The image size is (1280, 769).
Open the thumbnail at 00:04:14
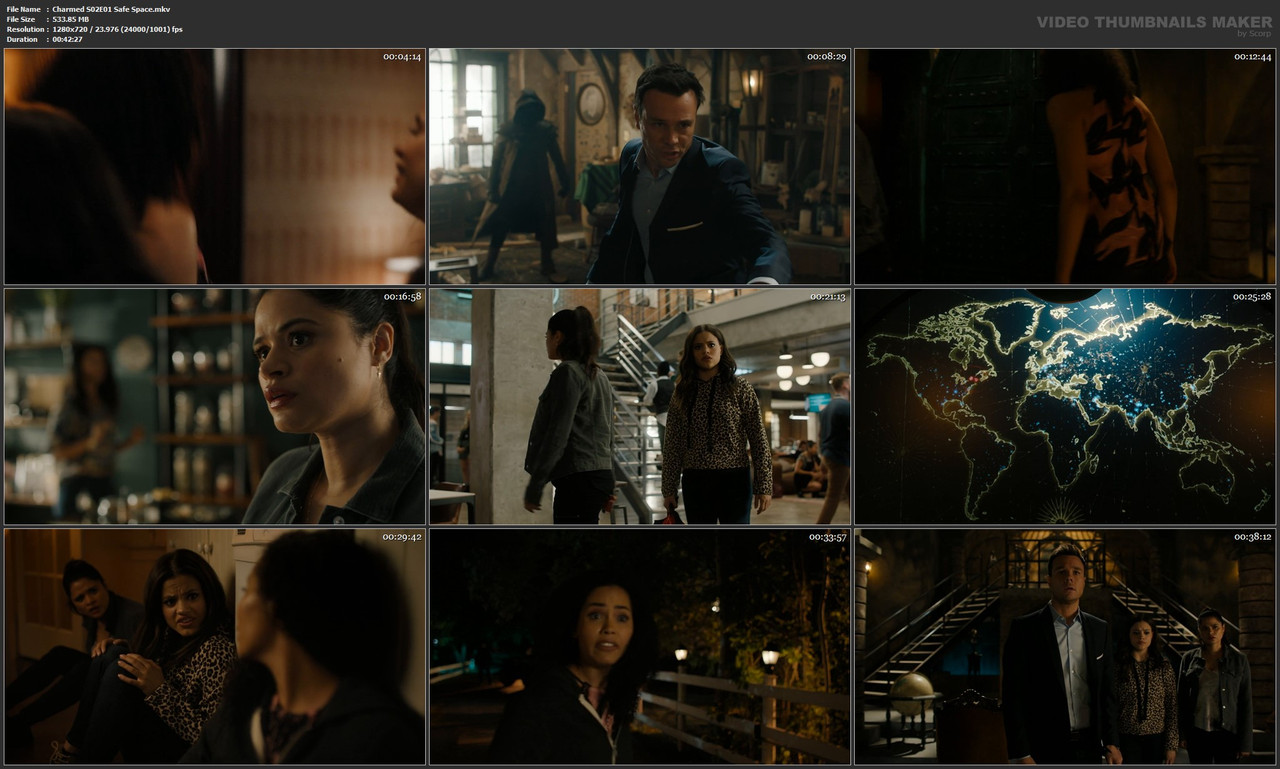pyautogui.click(x=215, y=167)
